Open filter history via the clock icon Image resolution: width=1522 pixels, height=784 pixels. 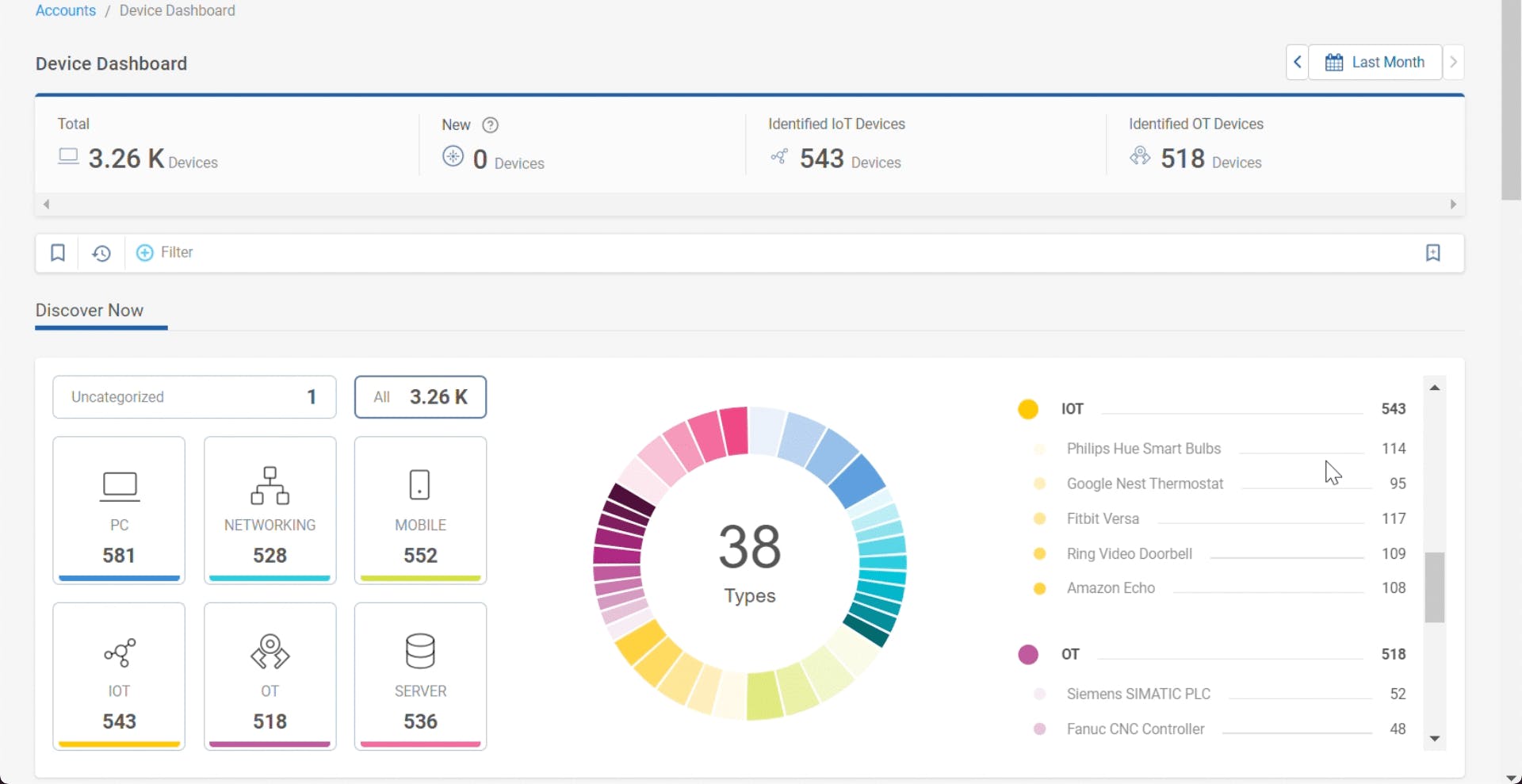coord(101,252)
